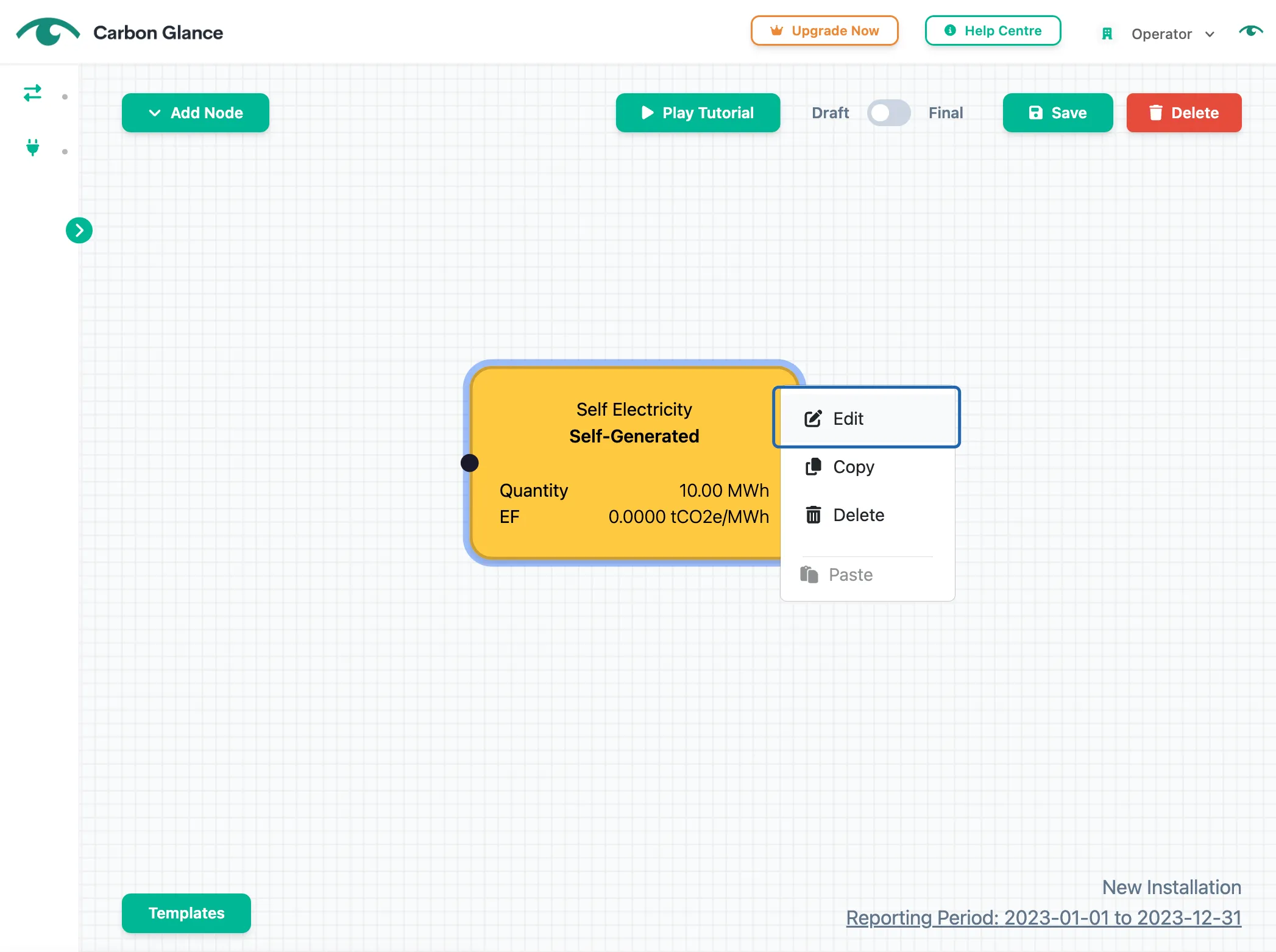1276x952 pixels.
Task: Choose Delete in the context menu
Action: click(867, 515)
